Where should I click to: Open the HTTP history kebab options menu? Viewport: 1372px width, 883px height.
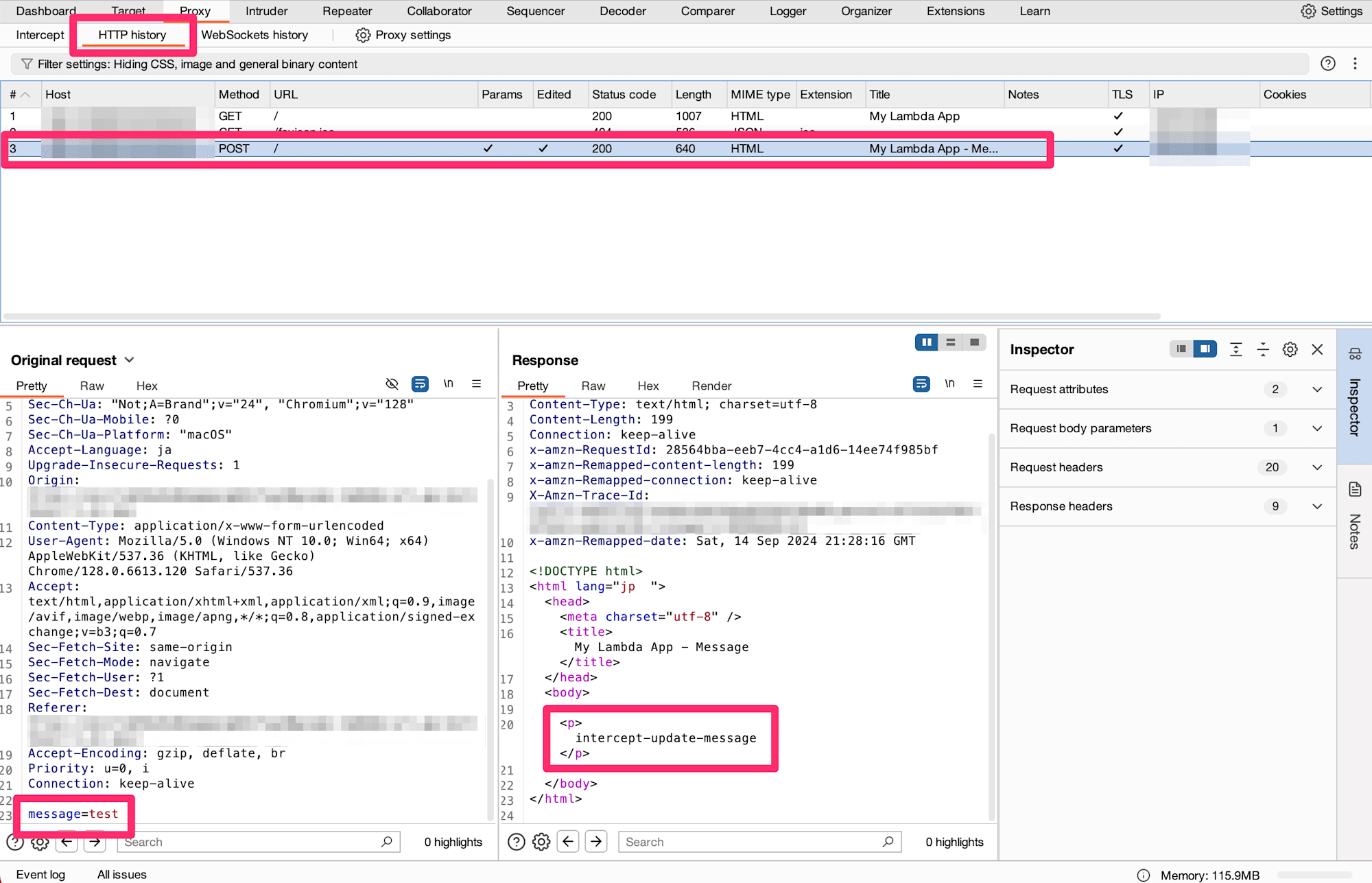click(1355, 64)
